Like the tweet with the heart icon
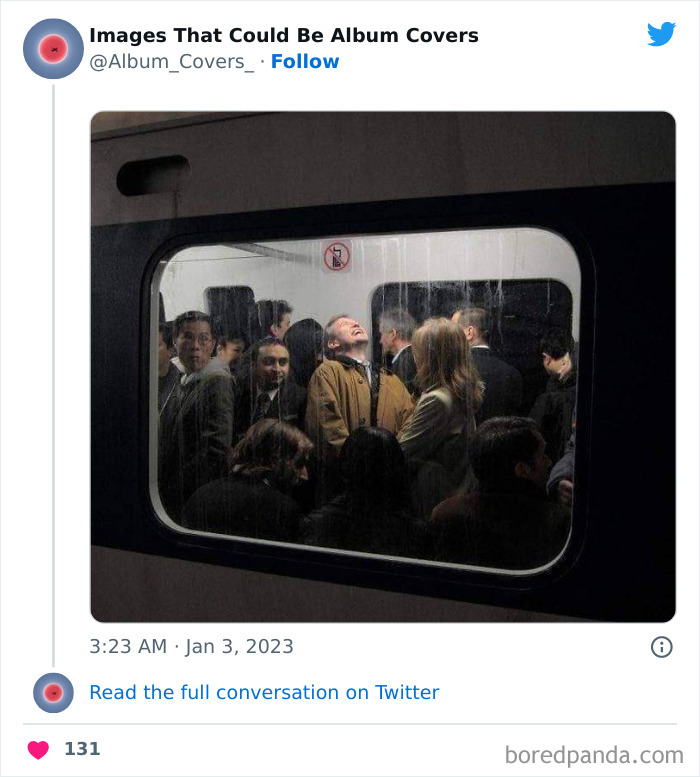This screenshot has height=777, width=700. coord(38,749)
